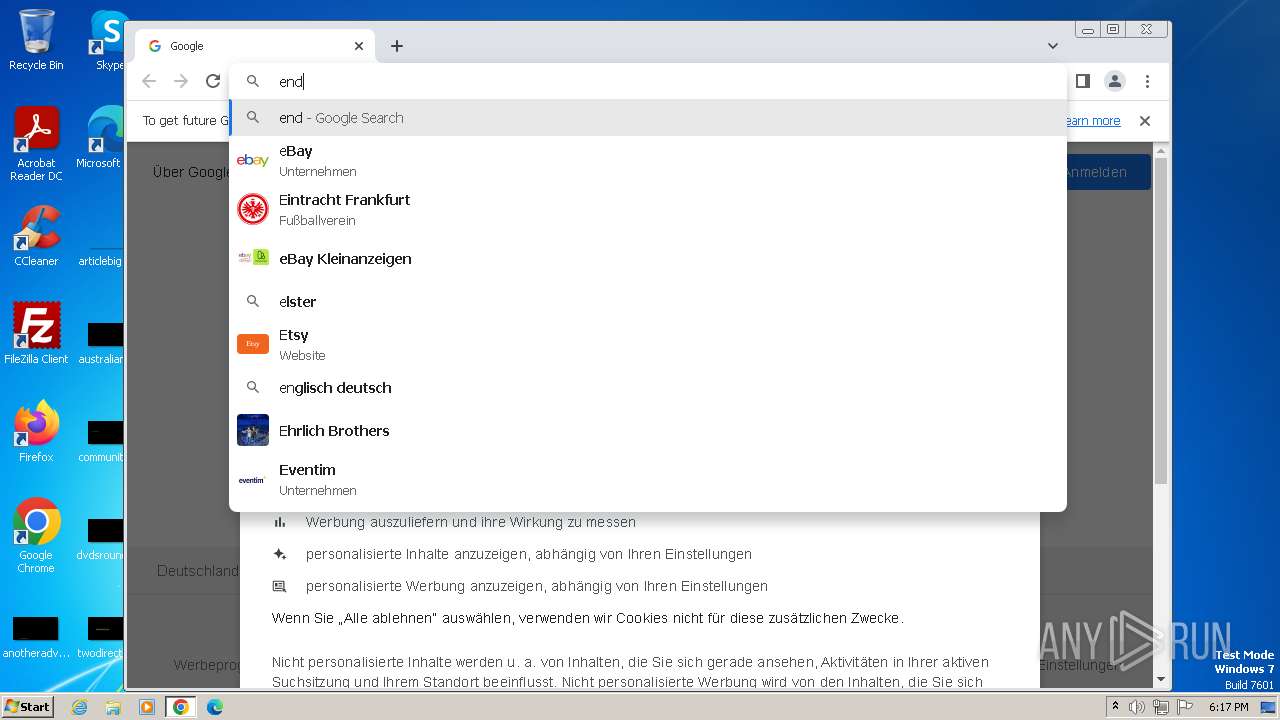1280x720 pixels.
Task: Toggle the Chrome side panel icon
Action: click(1083, 81)
